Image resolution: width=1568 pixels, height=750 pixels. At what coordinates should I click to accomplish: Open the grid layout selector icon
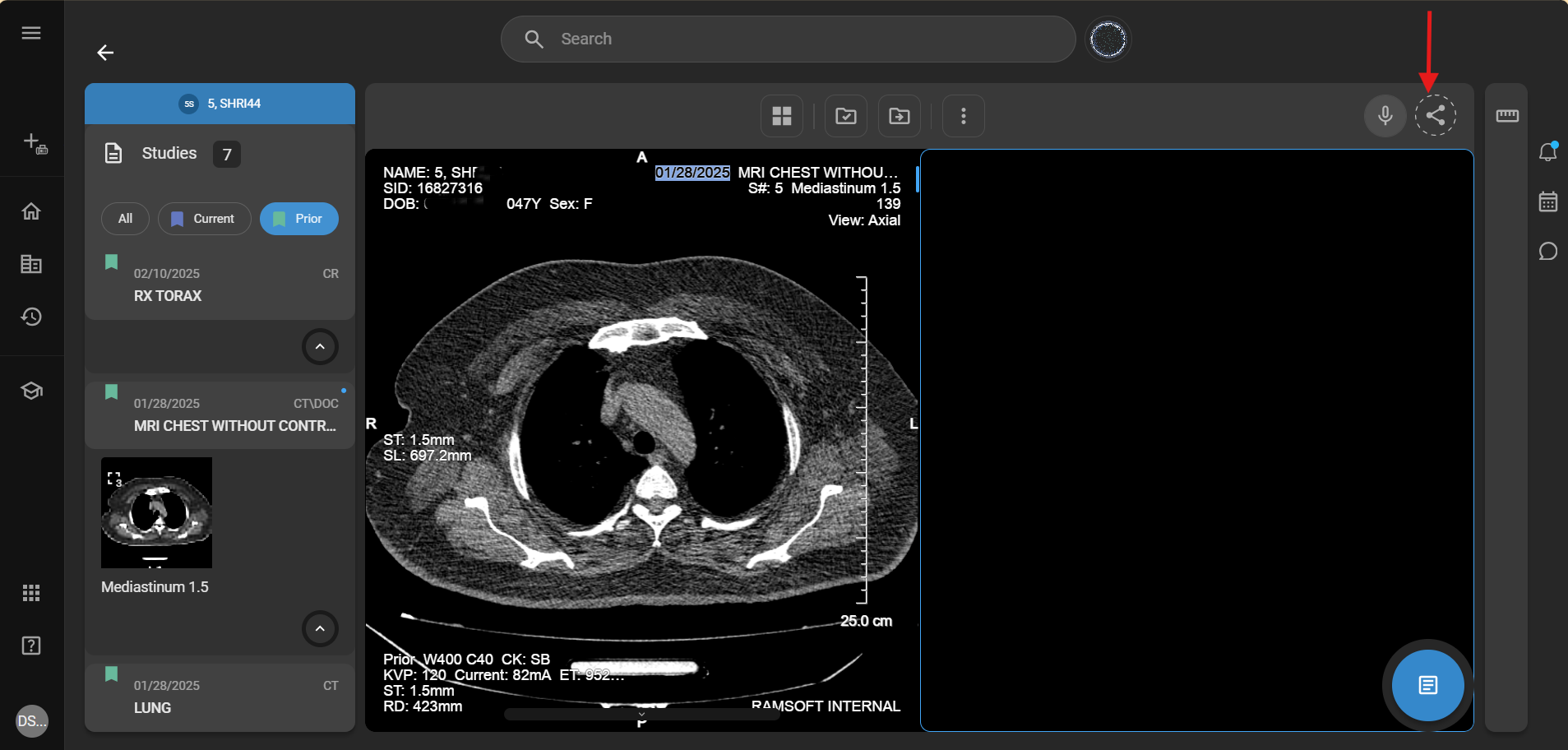pyautogui.click(x=781, y=116)
